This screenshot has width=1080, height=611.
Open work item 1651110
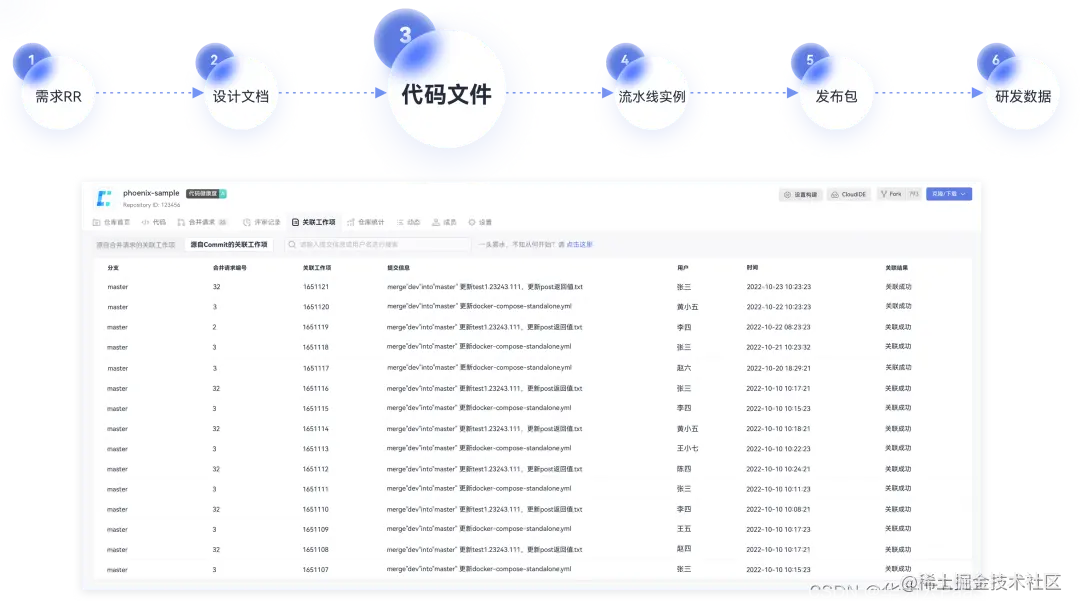[x=315, y=510]
